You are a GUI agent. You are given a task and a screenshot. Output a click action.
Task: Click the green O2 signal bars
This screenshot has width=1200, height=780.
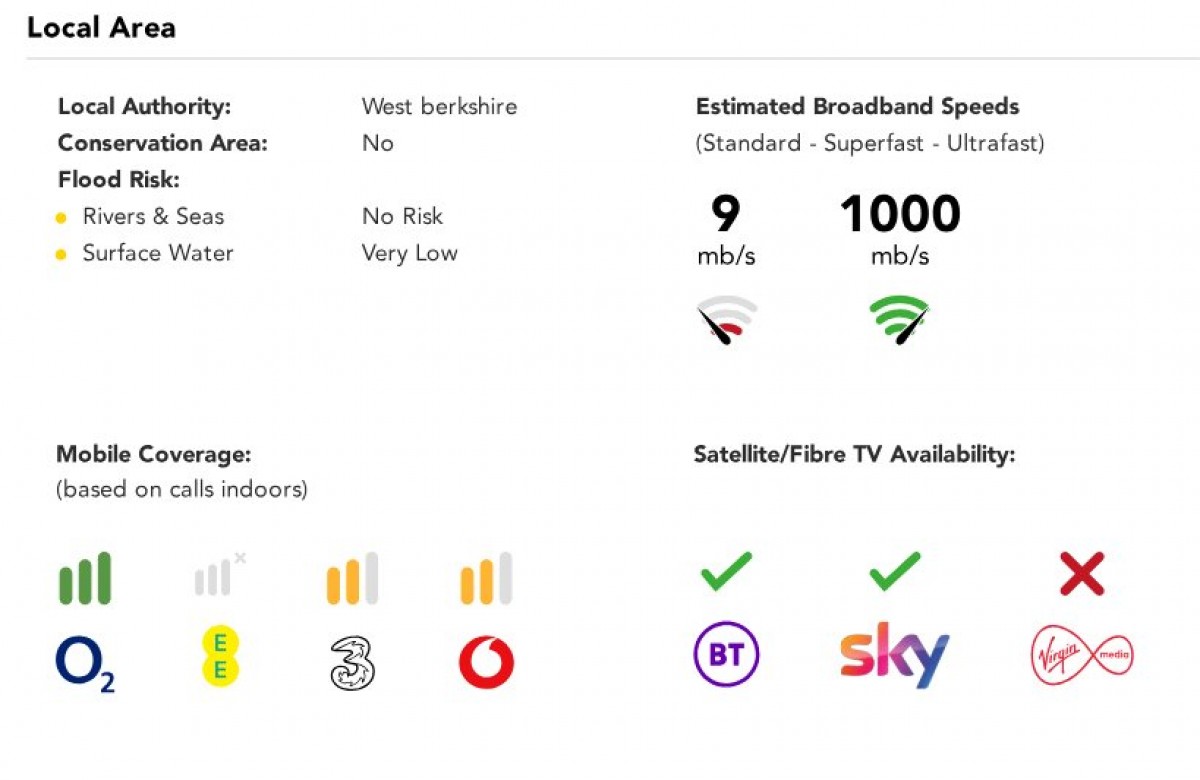tap(85, 579)
